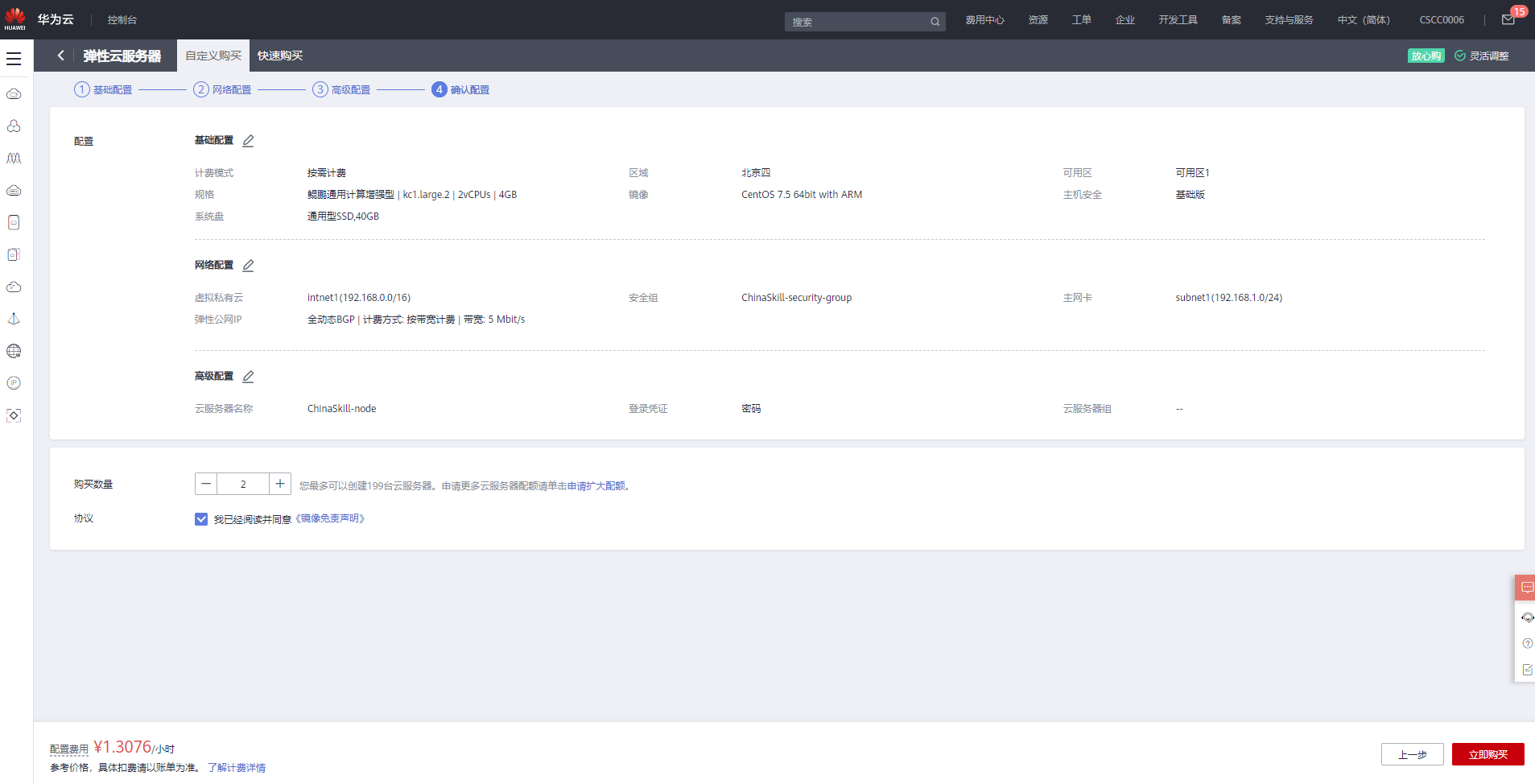Uncheck the 我已经阅读并同意 agreement checkbox
The height and width of the screenshot is (784, 1535).
click(201, 519)
